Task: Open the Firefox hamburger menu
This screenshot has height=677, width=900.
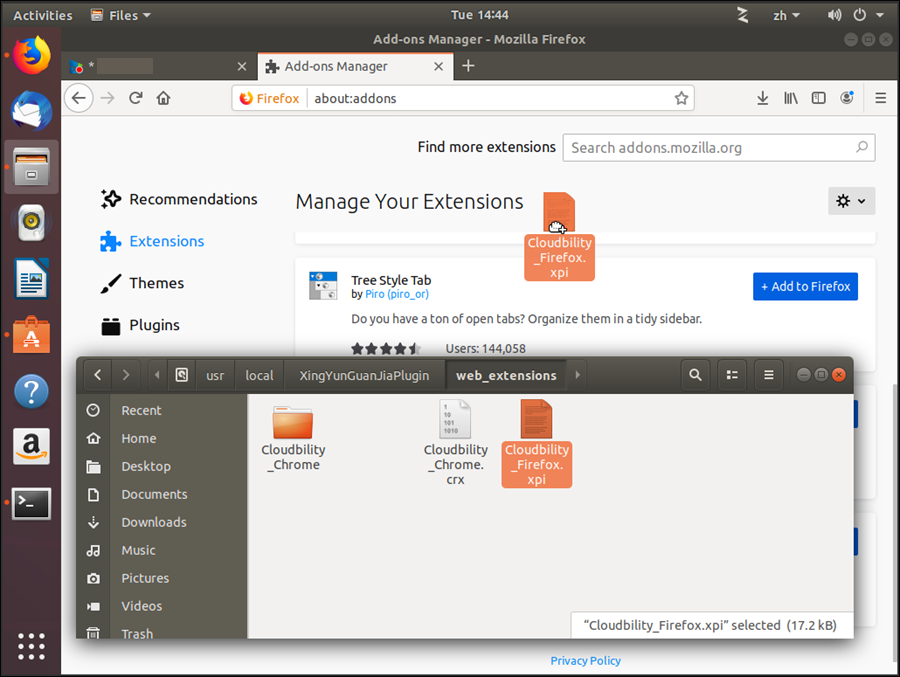Action: (x=880, y=98)
